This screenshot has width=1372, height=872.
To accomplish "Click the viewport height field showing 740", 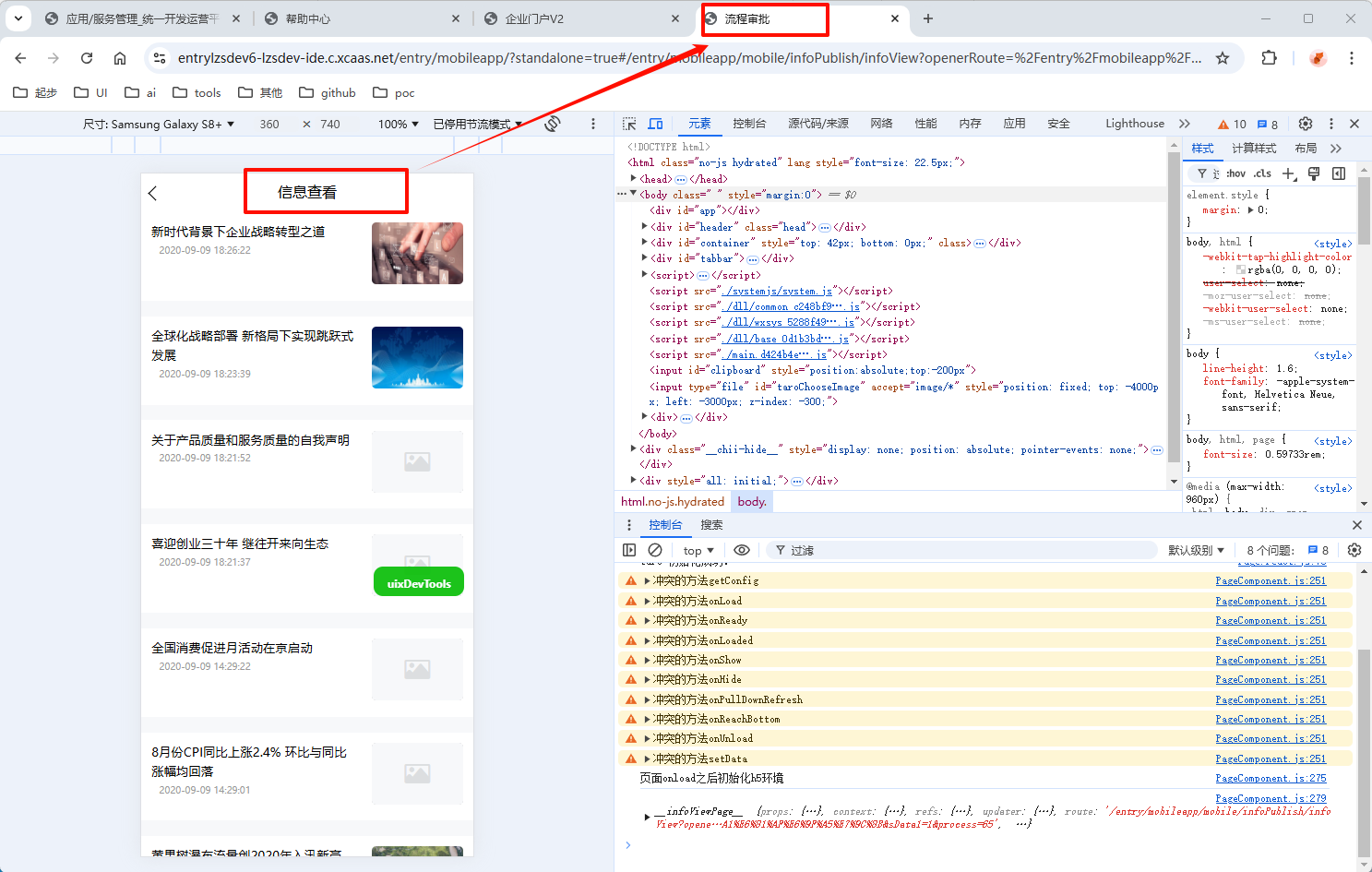I will [x=330, y=124].
